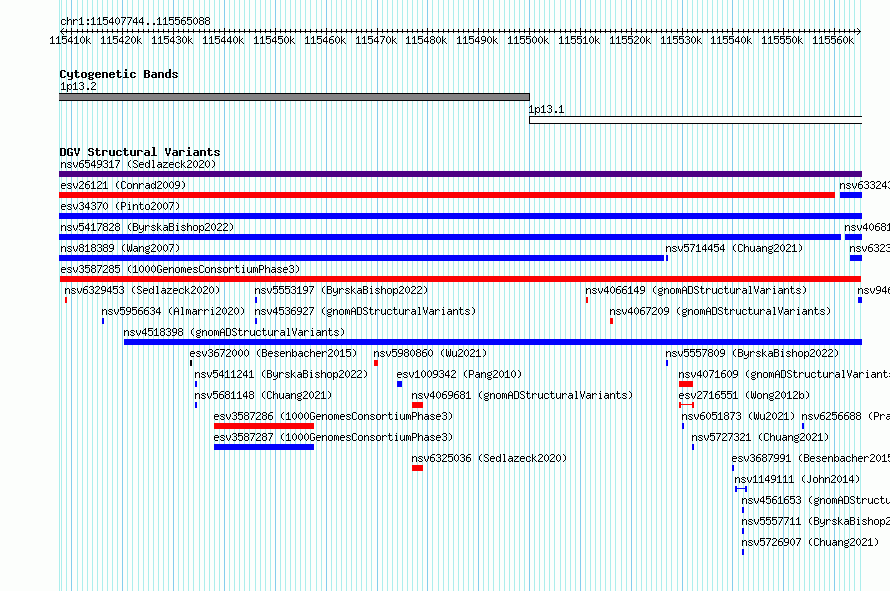
Task: Open nsv5681148 (Chuang2021) label
Action: [263, 395]
